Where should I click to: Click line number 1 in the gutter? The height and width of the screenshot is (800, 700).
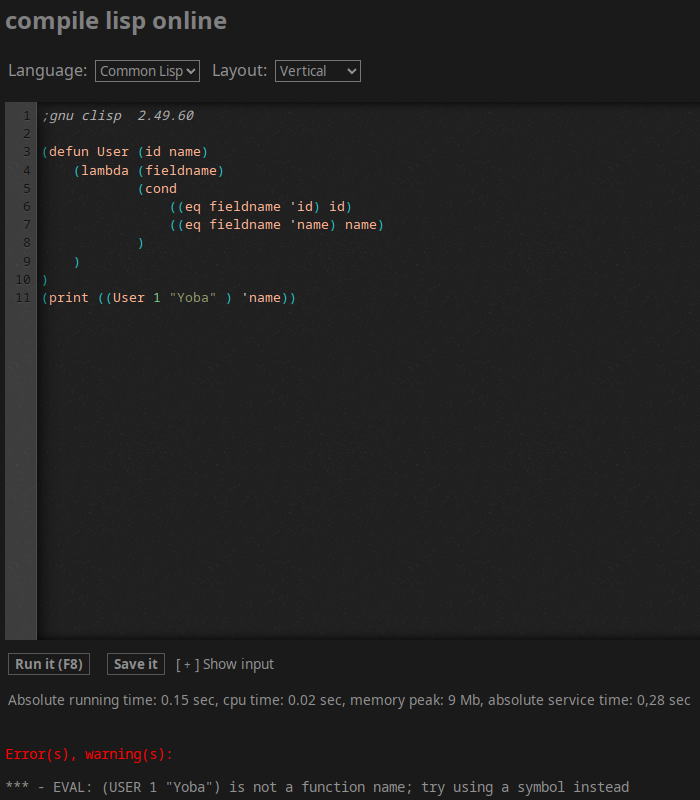[x=27, y=116]
